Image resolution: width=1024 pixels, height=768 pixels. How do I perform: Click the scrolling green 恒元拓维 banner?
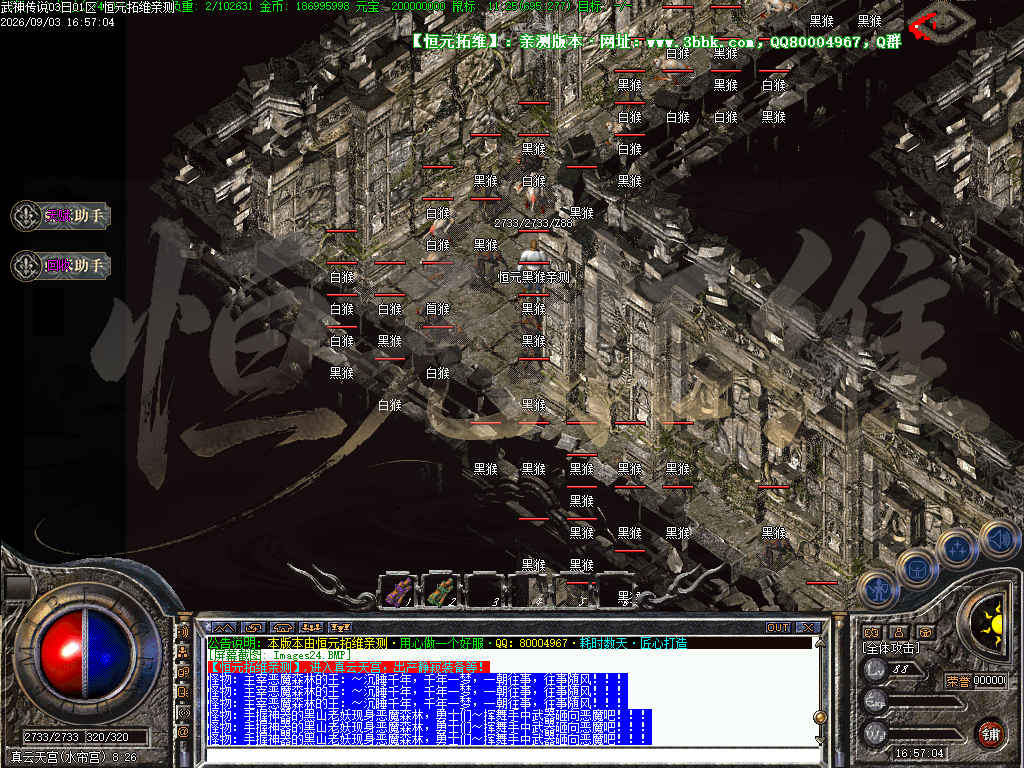(656, 41)
